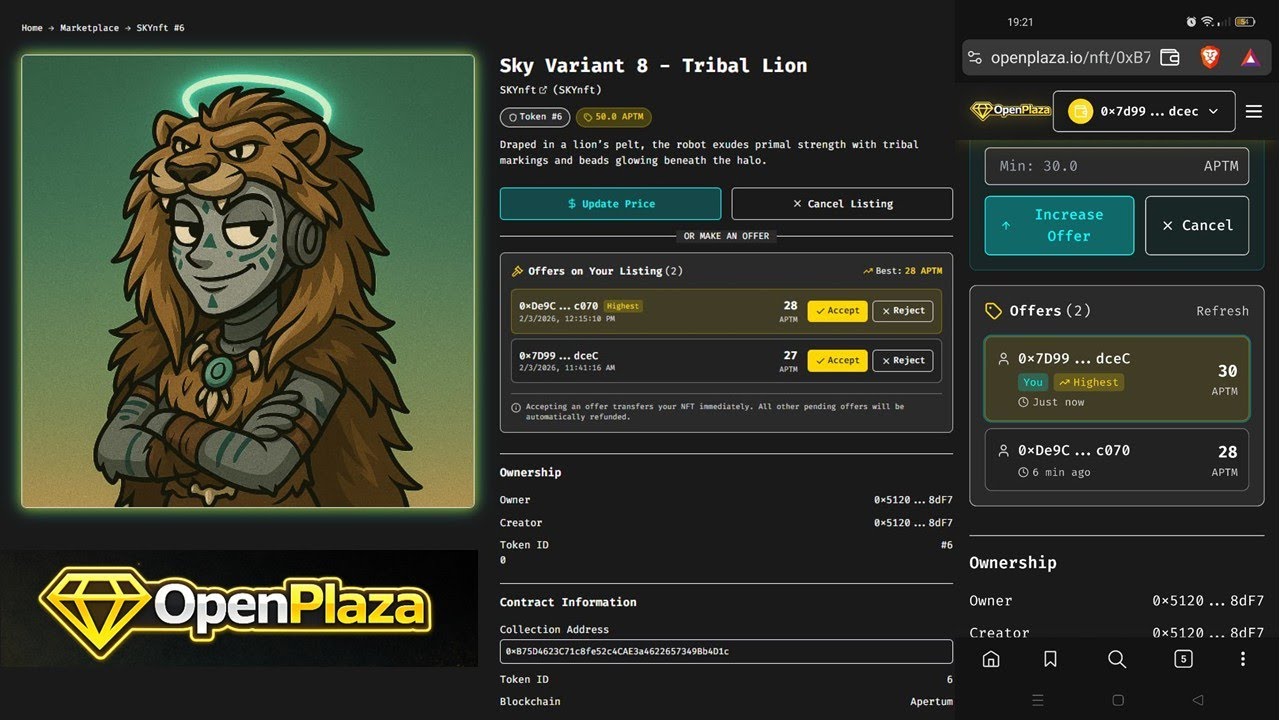Click the Update Price button
The image size is (1280, 720).
point(610,204)
